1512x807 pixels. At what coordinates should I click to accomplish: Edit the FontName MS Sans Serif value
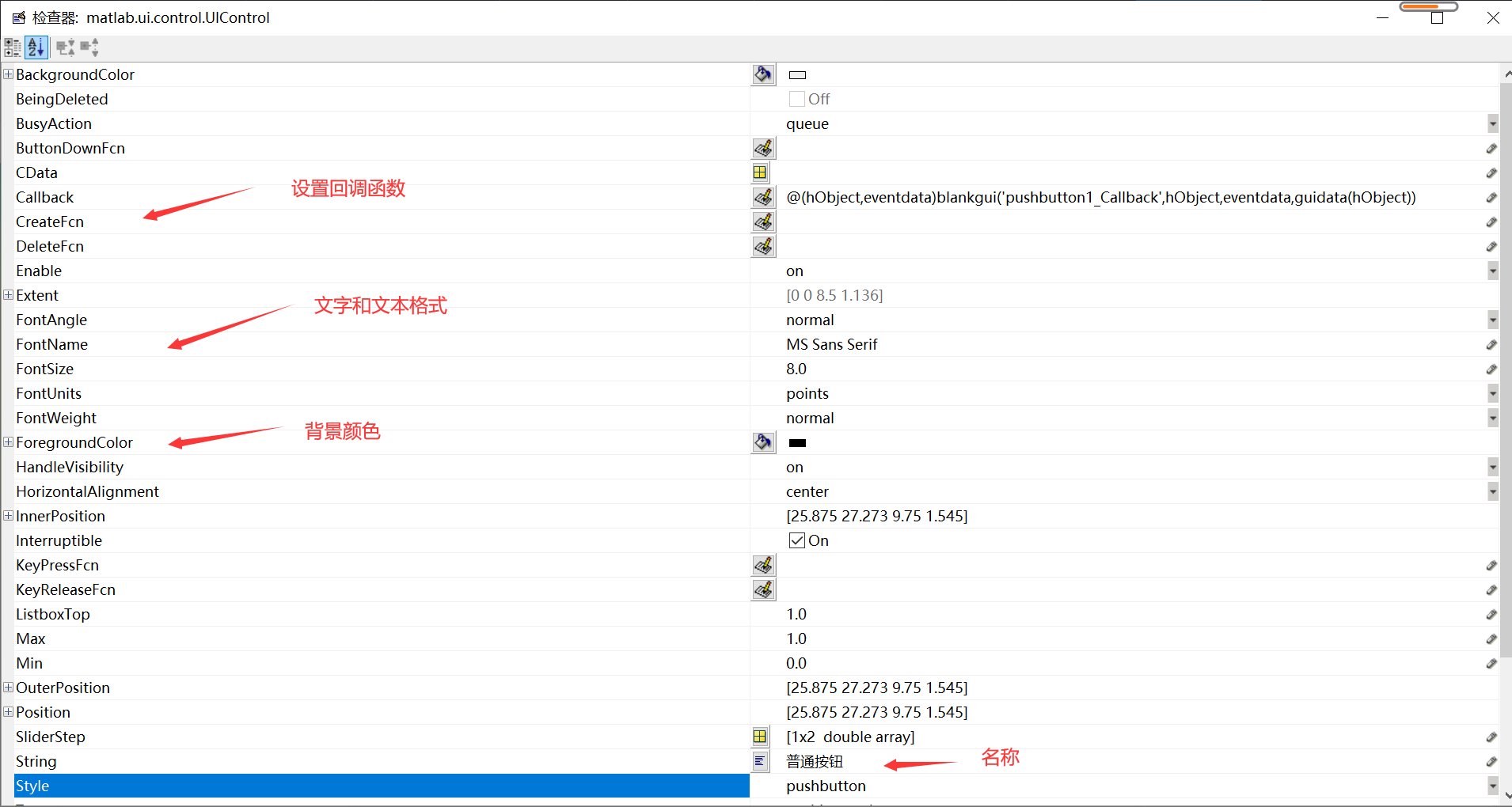point(832,344)
